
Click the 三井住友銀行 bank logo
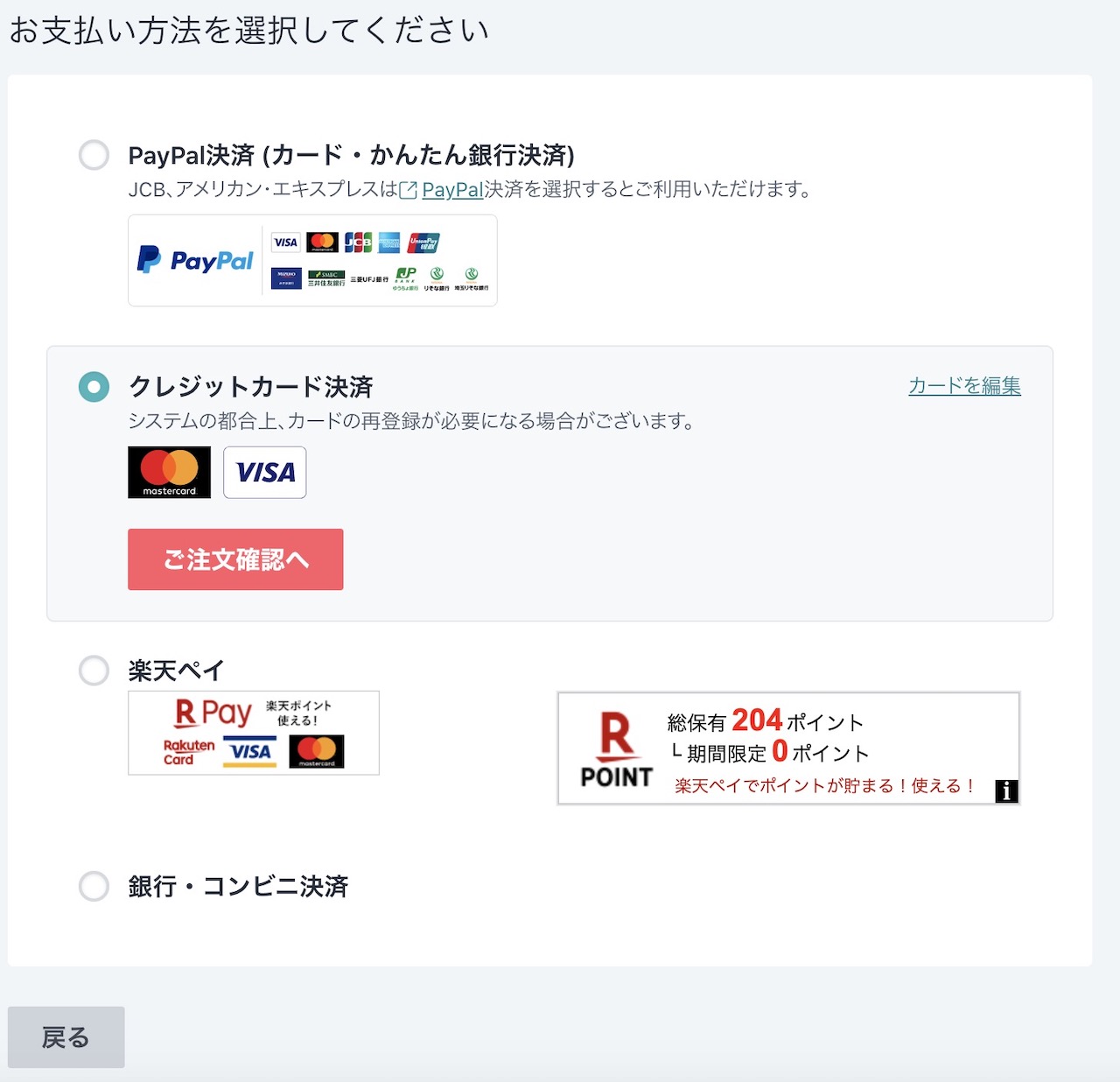[326, 277]
